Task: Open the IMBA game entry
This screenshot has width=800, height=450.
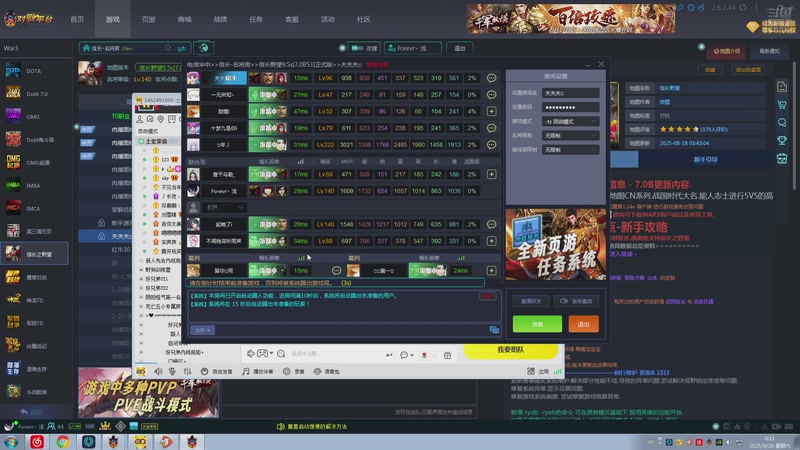Action: click(x=34, y=186)
